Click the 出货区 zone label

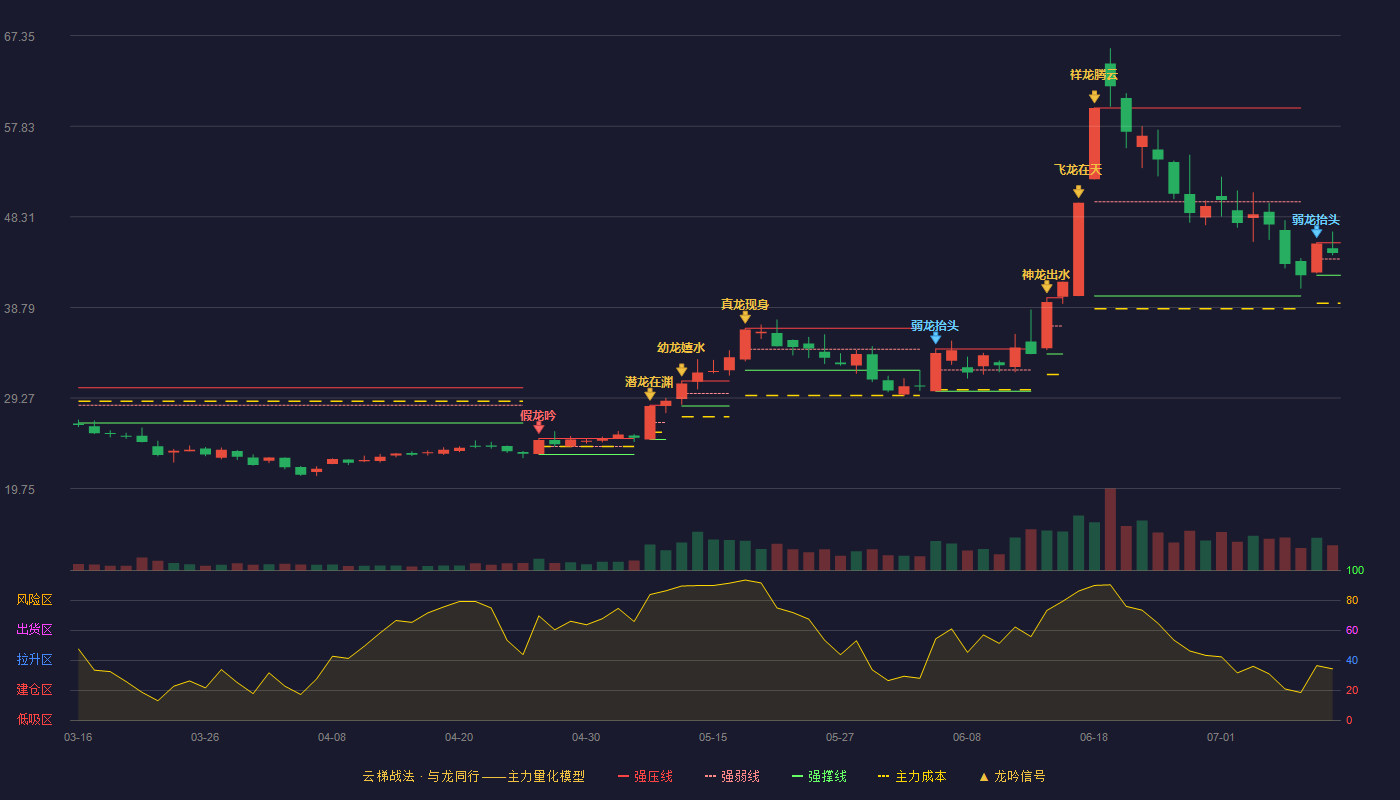[x=34, y=630]
